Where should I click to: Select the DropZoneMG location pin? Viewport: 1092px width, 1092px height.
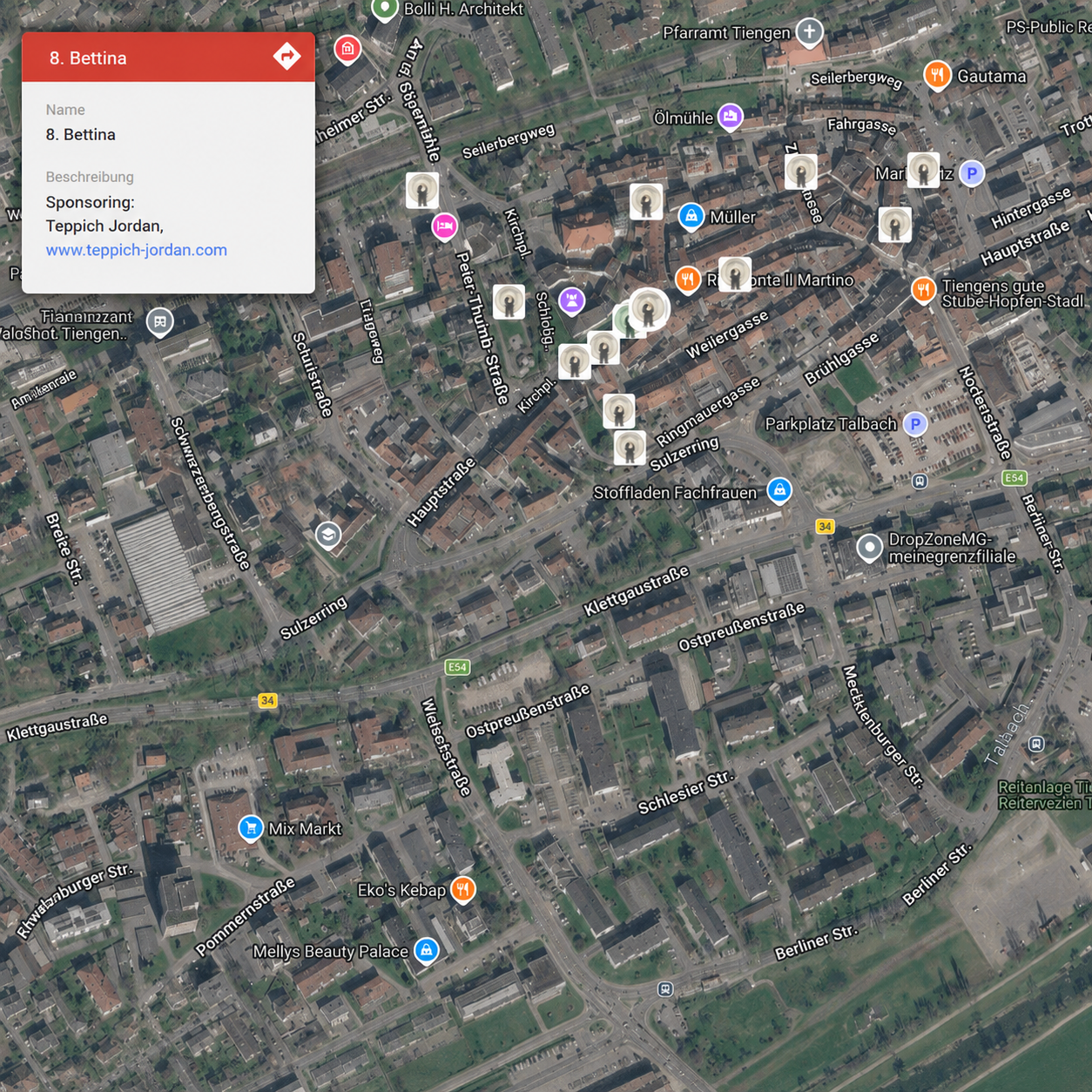(x=869, y=548)
